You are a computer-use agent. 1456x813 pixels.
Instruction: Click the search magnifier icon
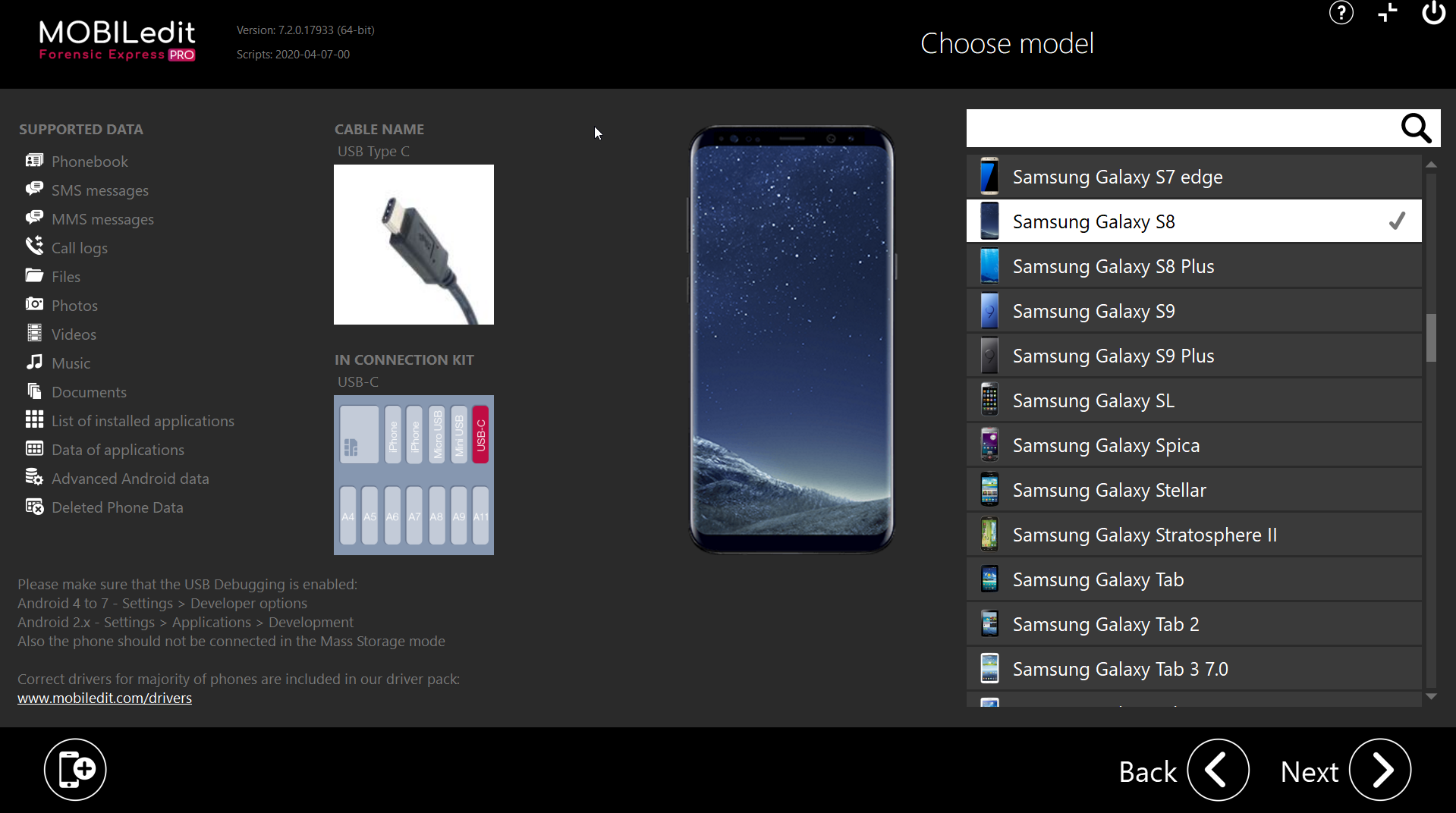(x=1416, y=129)
